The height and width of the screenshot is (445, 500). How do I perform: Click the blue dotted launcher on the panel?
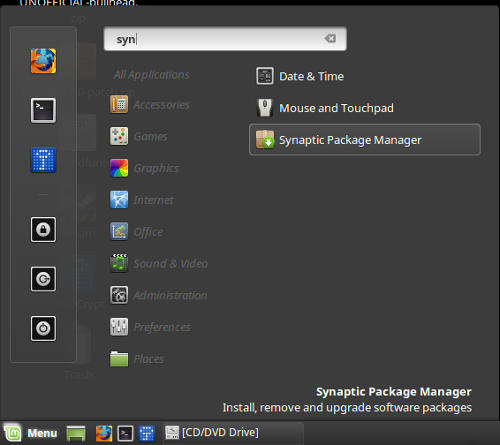(x=147, y=434)
